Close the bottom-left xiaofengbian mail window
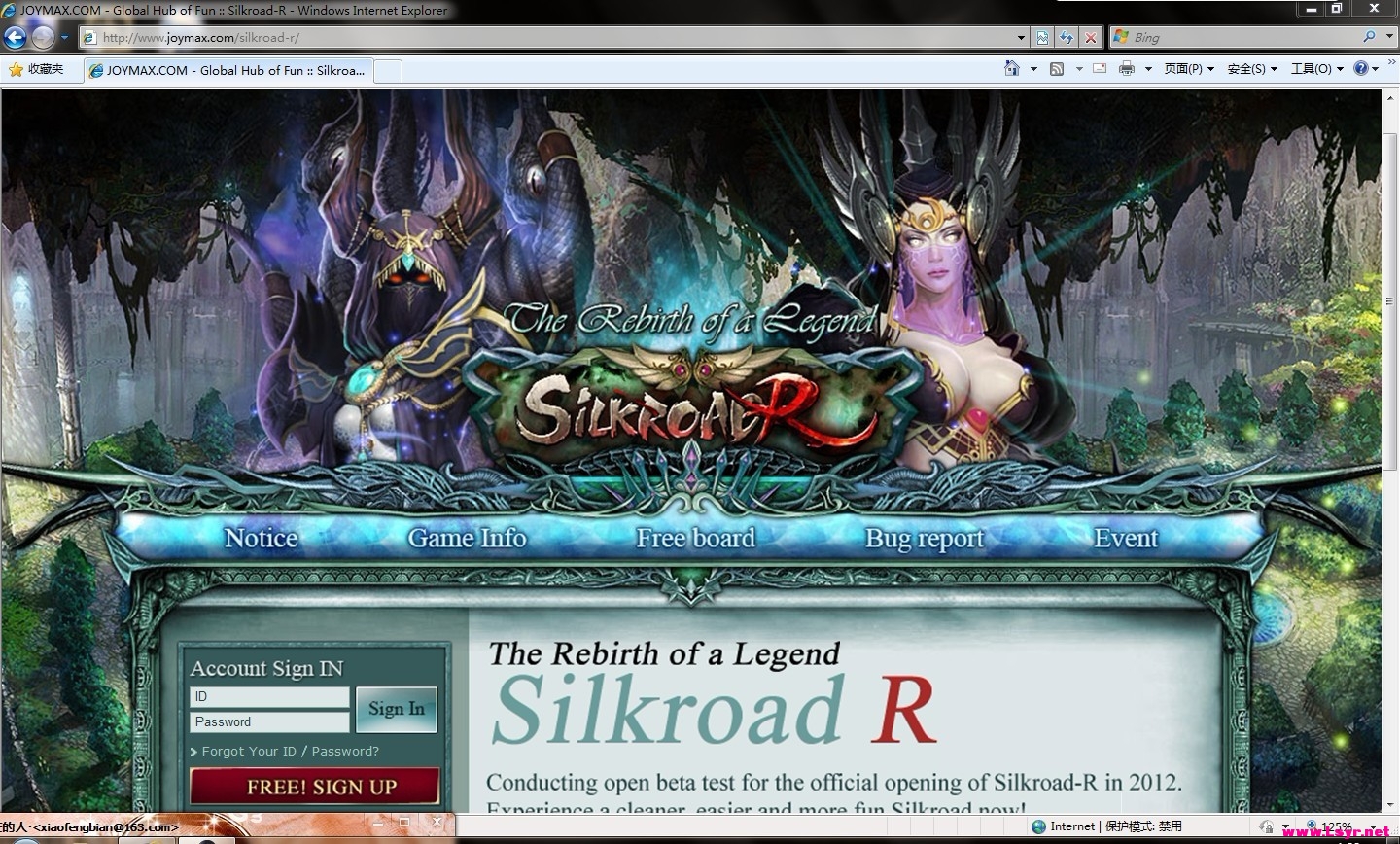 pyautogui.click(x=437, y=823)
